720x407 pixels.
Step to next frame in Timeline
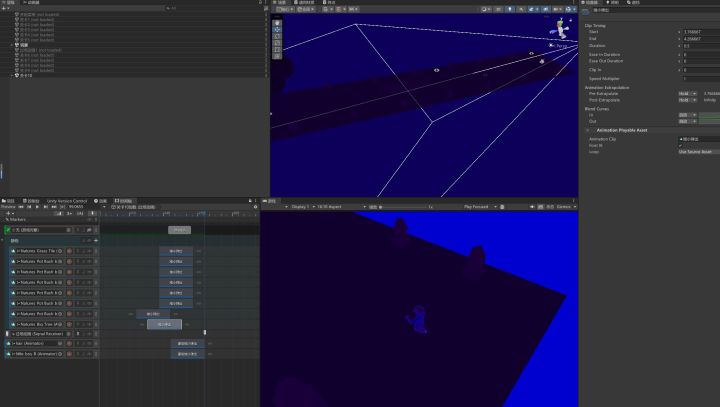point(45,207)
